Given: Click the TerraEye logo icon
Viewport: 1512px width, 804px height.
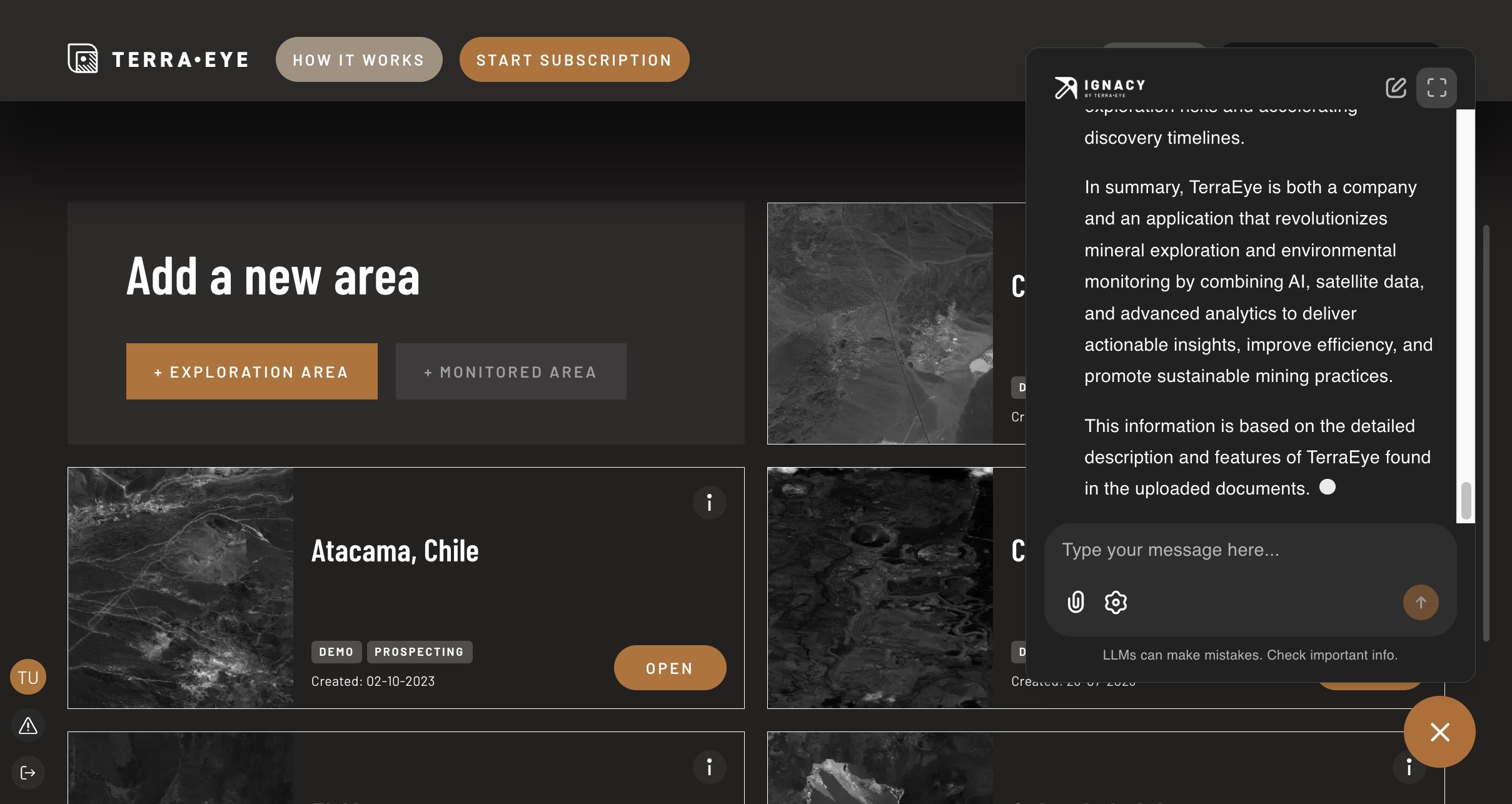Looking at the screenshot, I should coord(83,59).
